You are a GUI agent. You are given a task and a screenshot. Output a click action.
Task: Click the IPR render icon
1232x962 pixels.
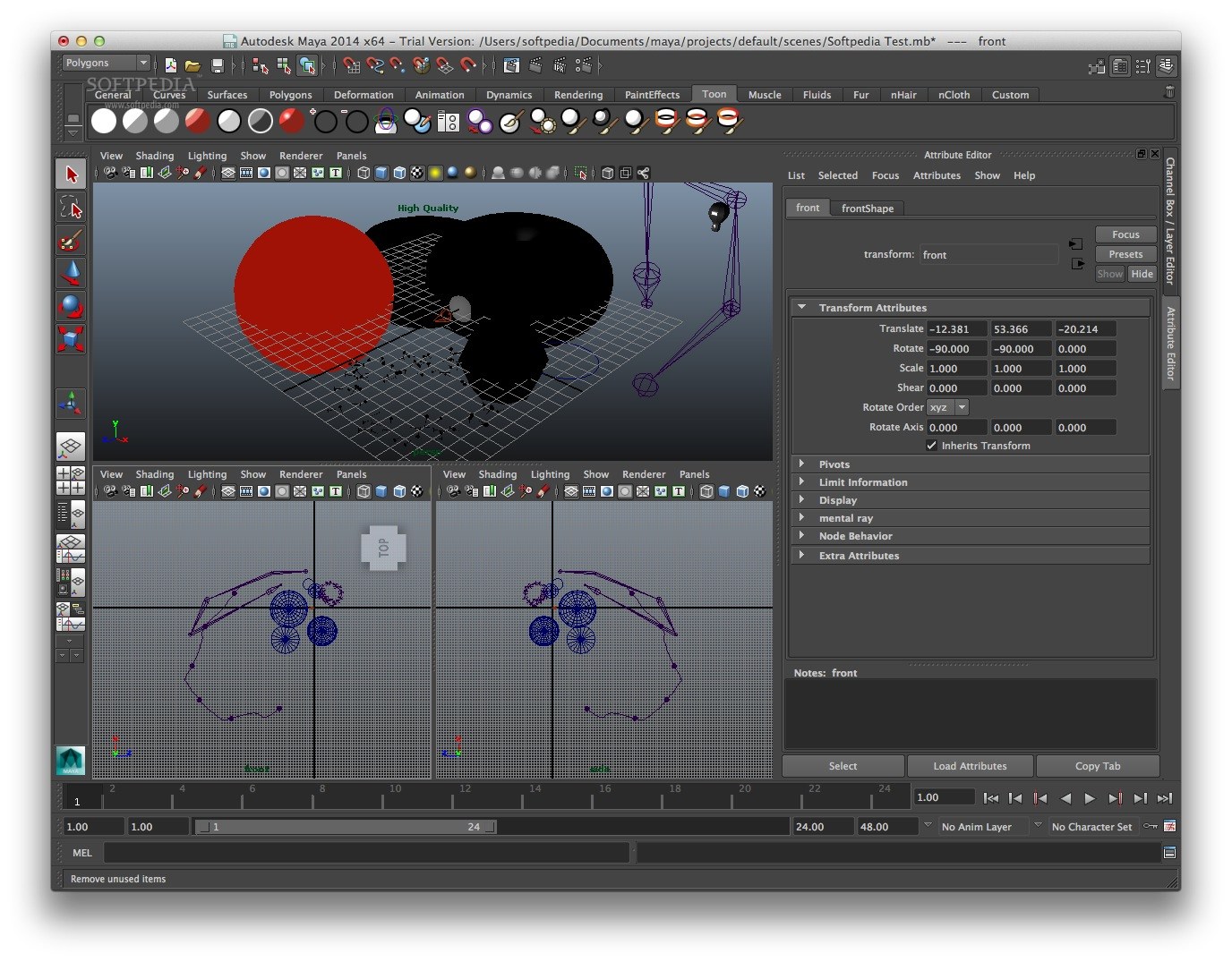tap(560, 65)
